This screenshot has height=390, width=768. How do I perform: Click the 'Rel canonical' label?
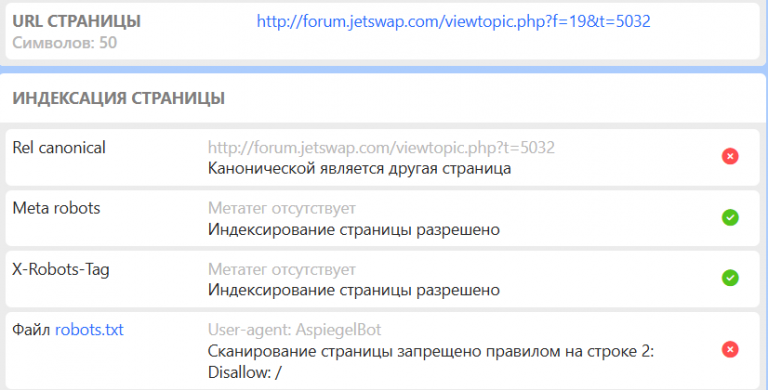[59, 147]
